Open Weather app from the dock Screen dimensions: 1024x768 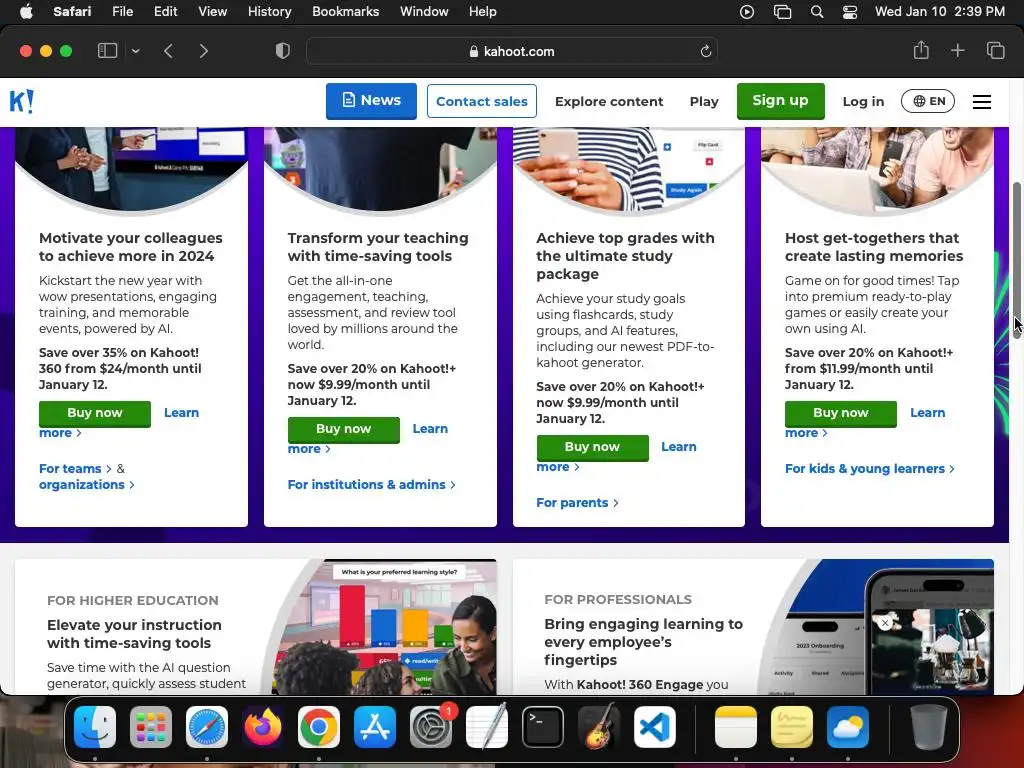tap(848, 727)
